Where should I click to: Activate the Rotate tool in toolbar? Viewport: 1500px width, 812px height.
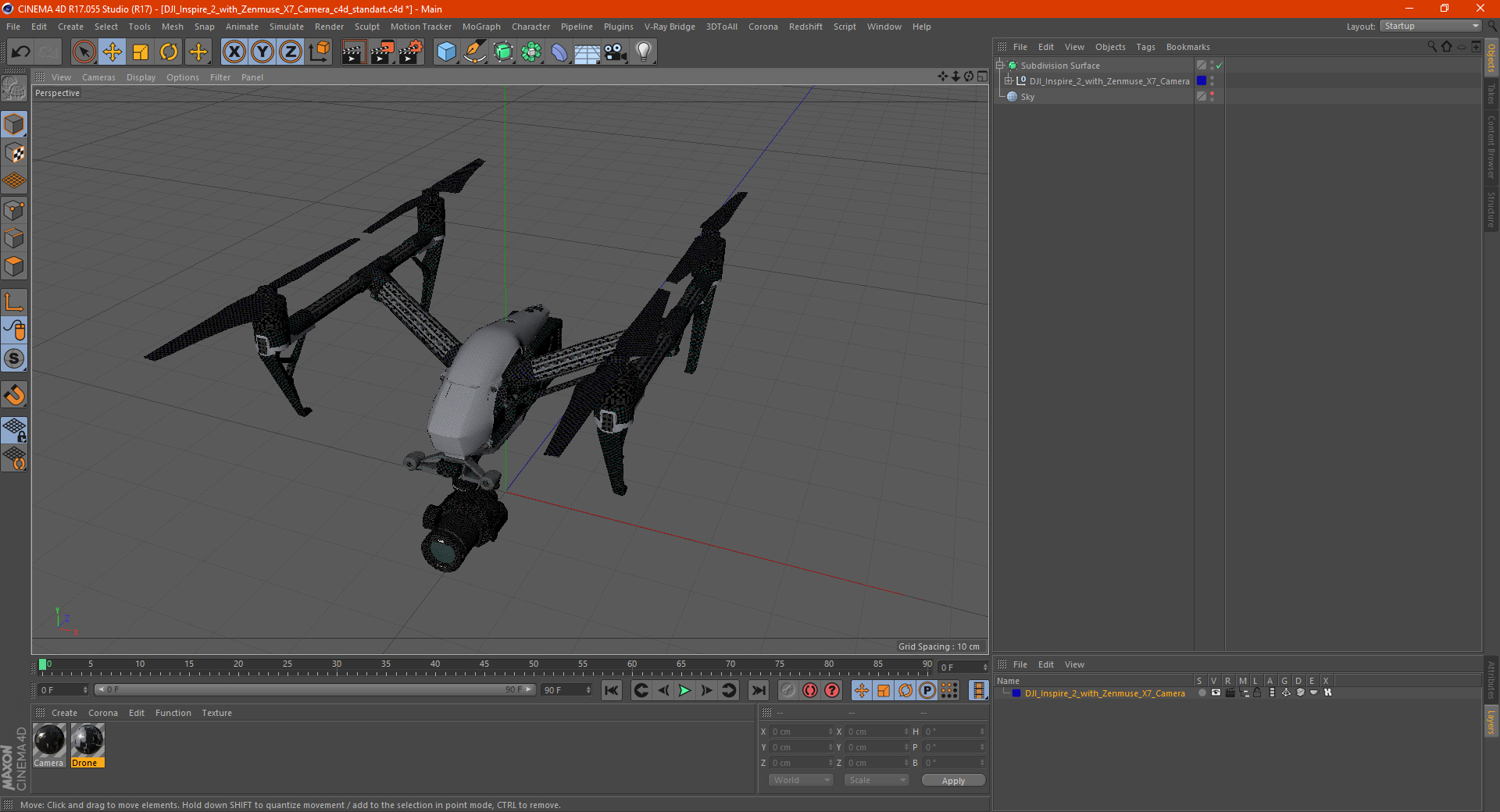point(169,52)
